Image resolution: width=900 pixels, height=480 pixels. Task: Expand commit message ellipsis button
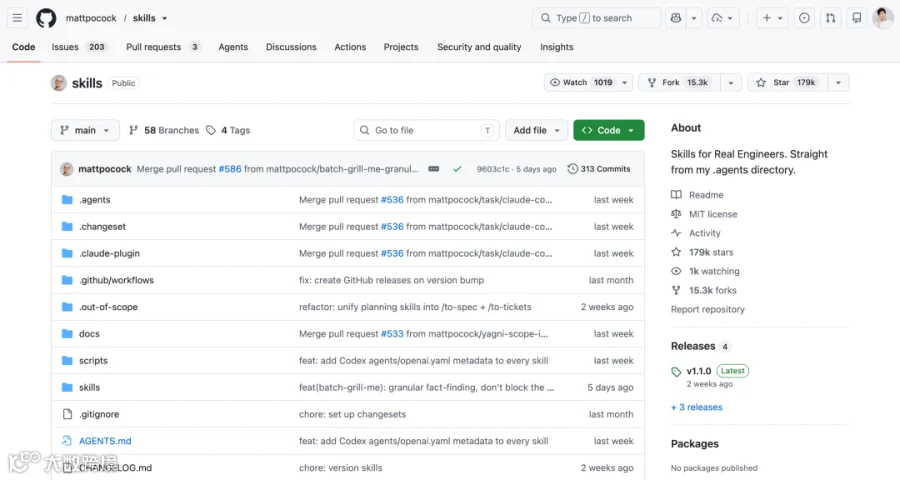pyautogui.click(x=433, y=169)
